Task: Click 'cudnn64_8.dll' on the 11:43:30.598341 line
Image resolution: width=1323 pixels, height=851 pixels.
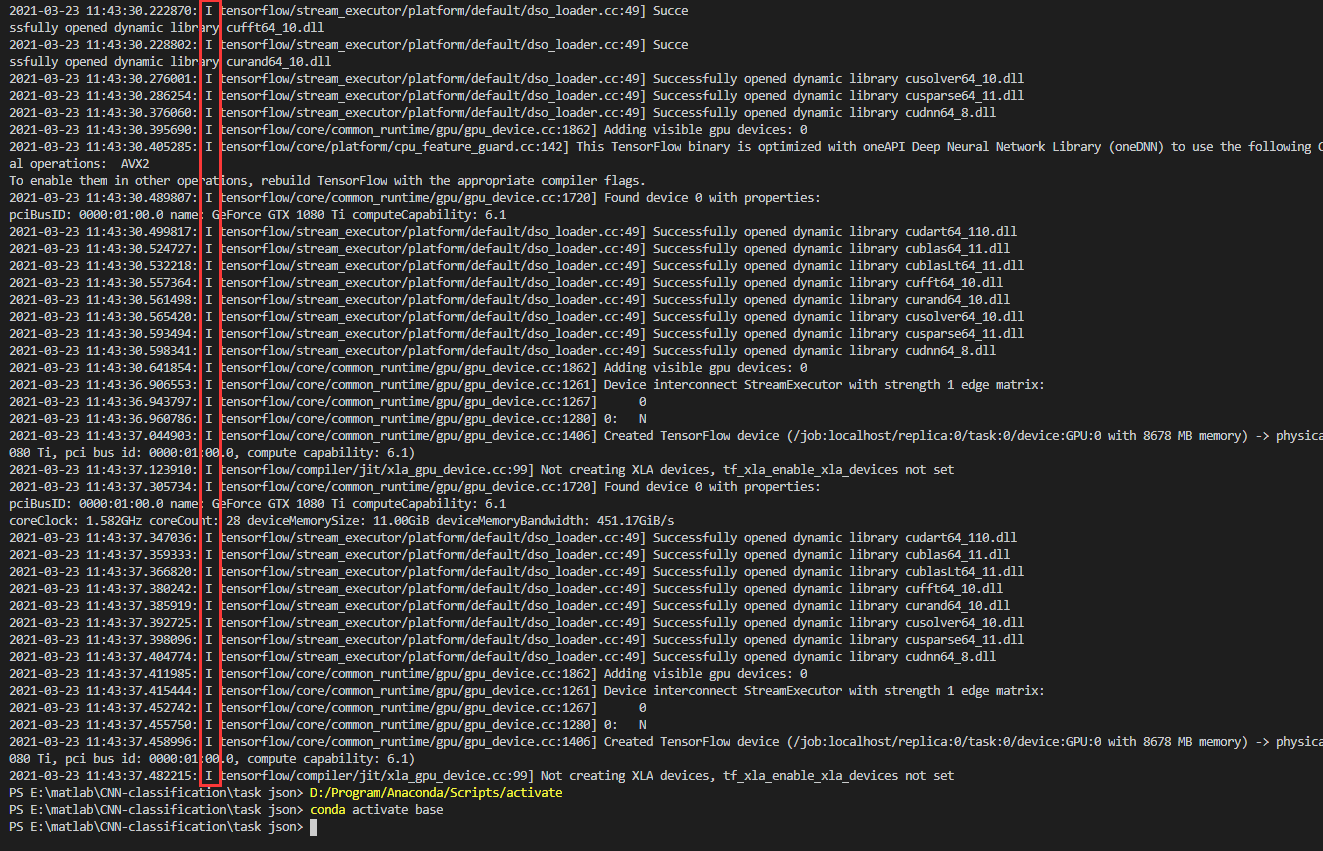Action: [950, 351]
